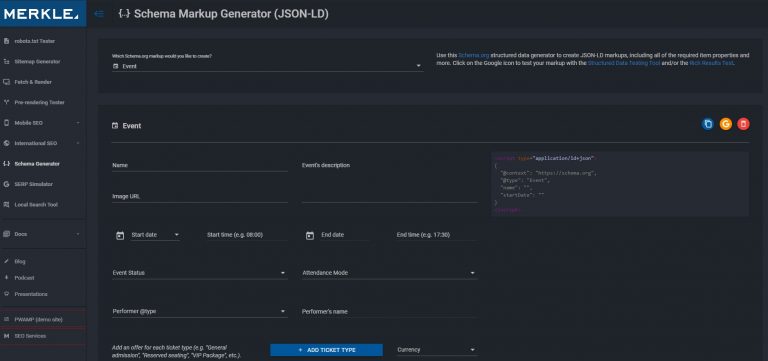768x361 pixels.
Task: Expand the International SEO submenu arrow
Action: pos(78,144)
